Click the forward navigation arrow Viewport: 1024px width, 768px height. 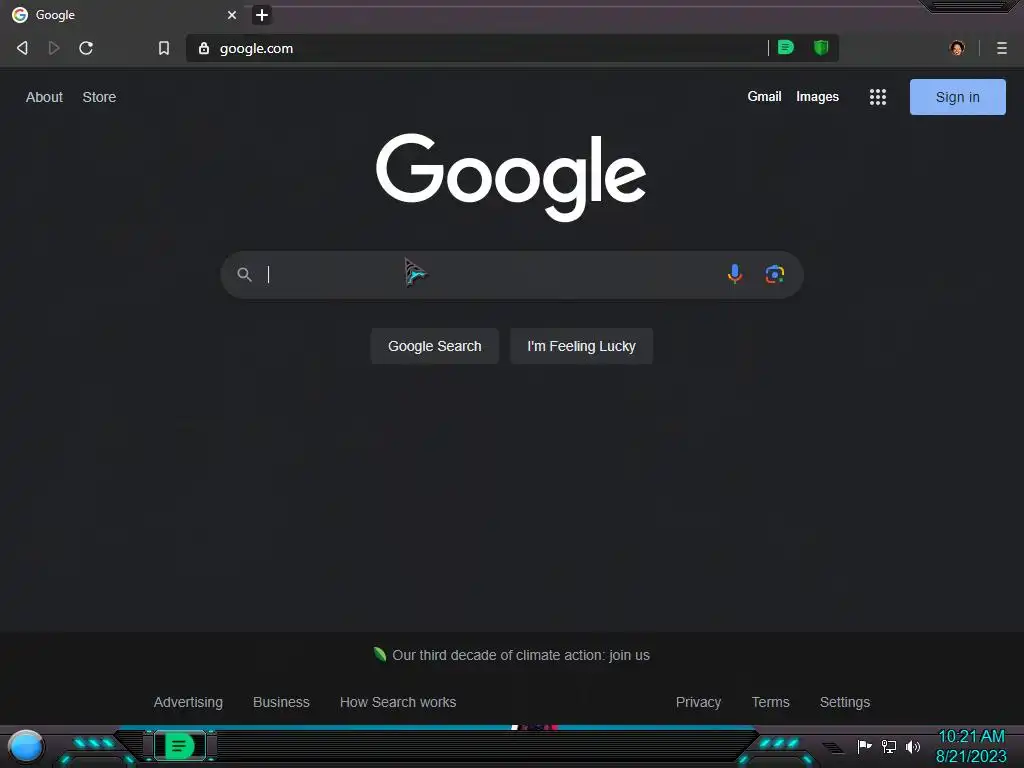(x=54, y=48)
